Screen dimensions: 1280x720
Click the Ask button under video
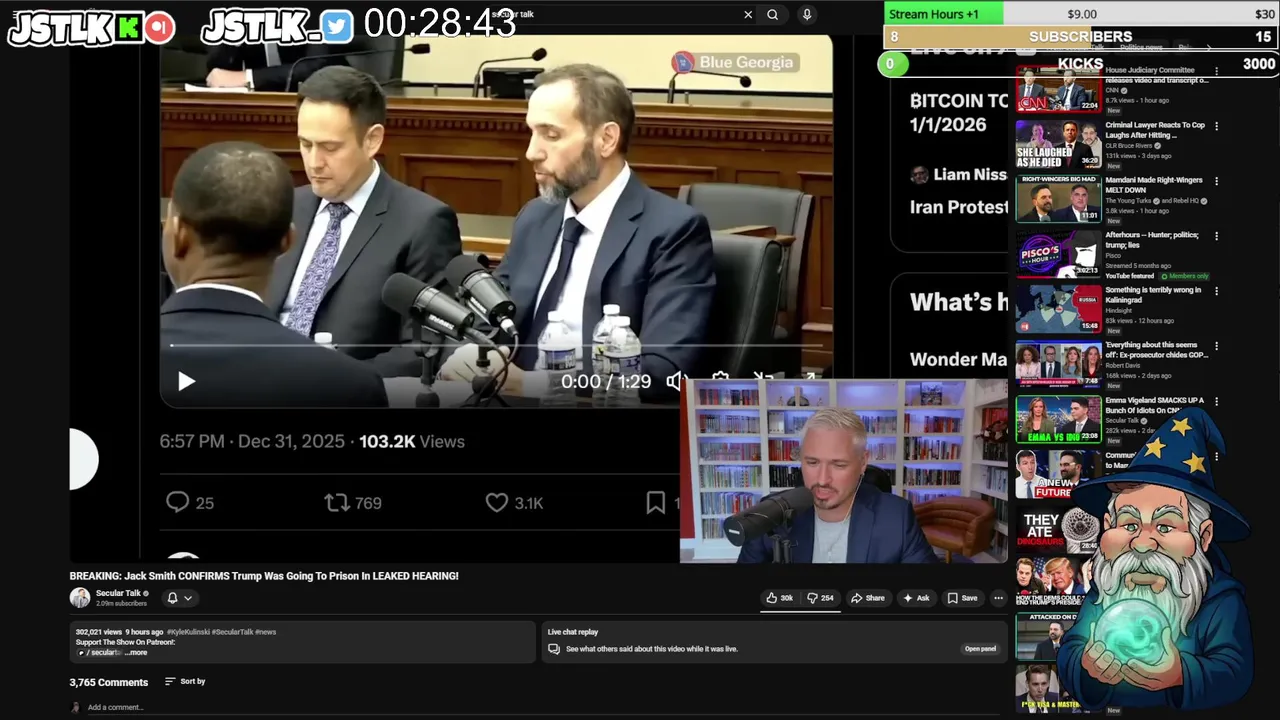point(916,598)
